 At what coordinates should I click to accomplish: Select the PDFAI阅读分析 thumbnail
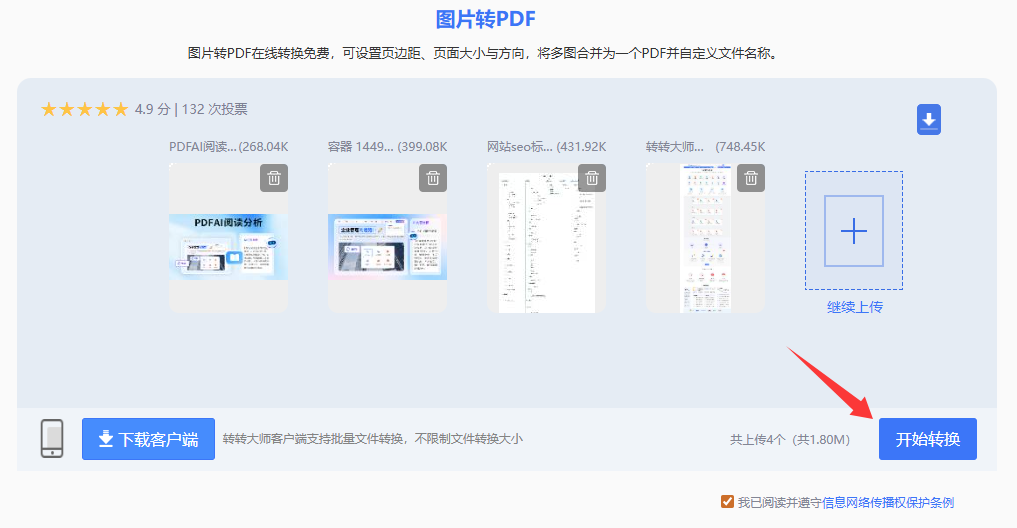[228, 246]
